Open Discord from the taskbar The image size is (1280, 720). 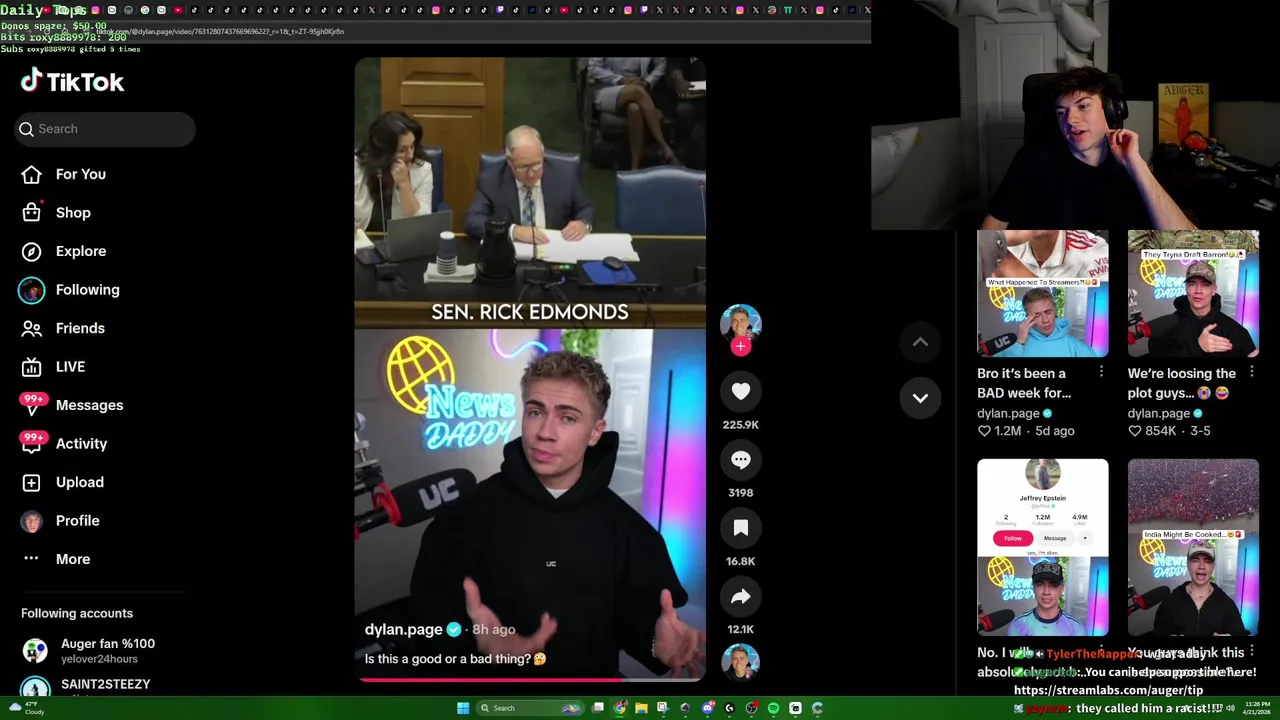click(708, 708)
